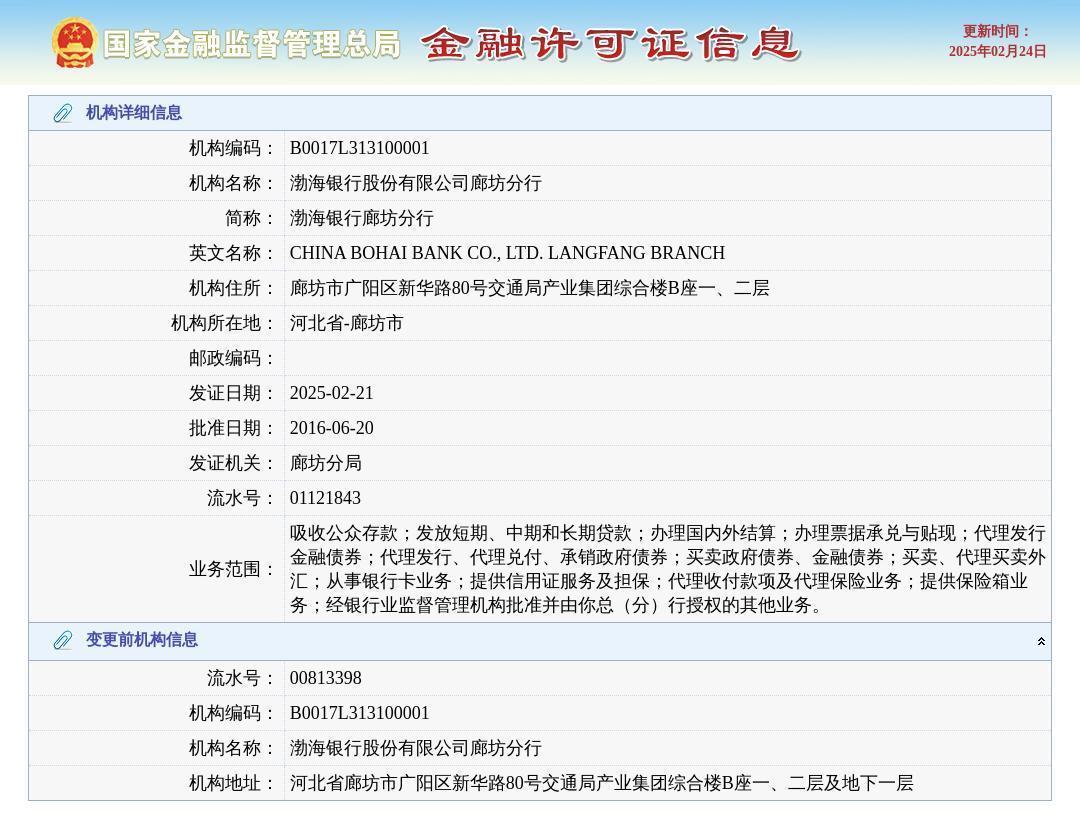Image resolution: width=1080 pixels, height=813 pixels.
Task: Collapse the 变更前机构信息 section
Action: click(x=1041, y=641)
